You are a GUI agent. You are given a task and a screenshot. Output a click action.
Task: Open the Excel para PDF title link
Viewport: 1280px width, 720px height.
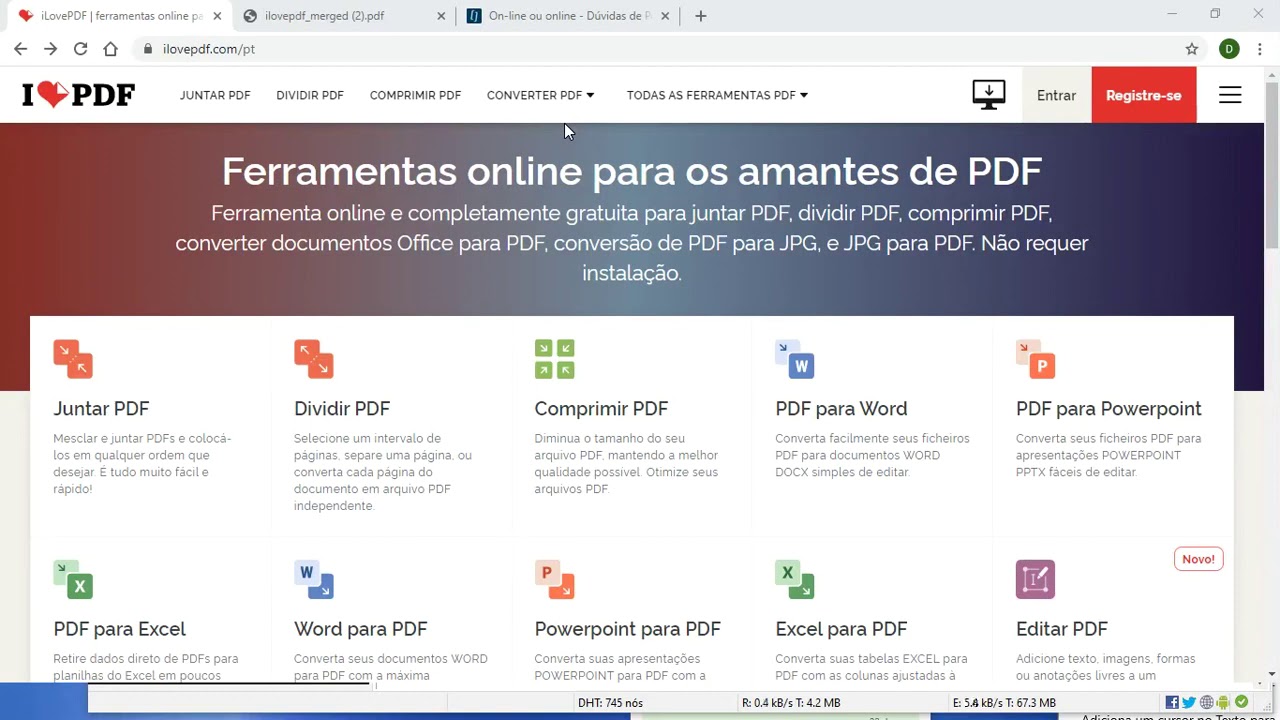click(841, 629)
